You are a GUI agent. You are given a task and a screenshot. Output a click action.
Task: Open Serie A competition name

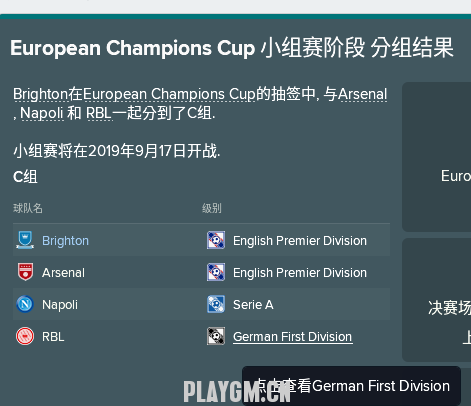click(253, 305)
